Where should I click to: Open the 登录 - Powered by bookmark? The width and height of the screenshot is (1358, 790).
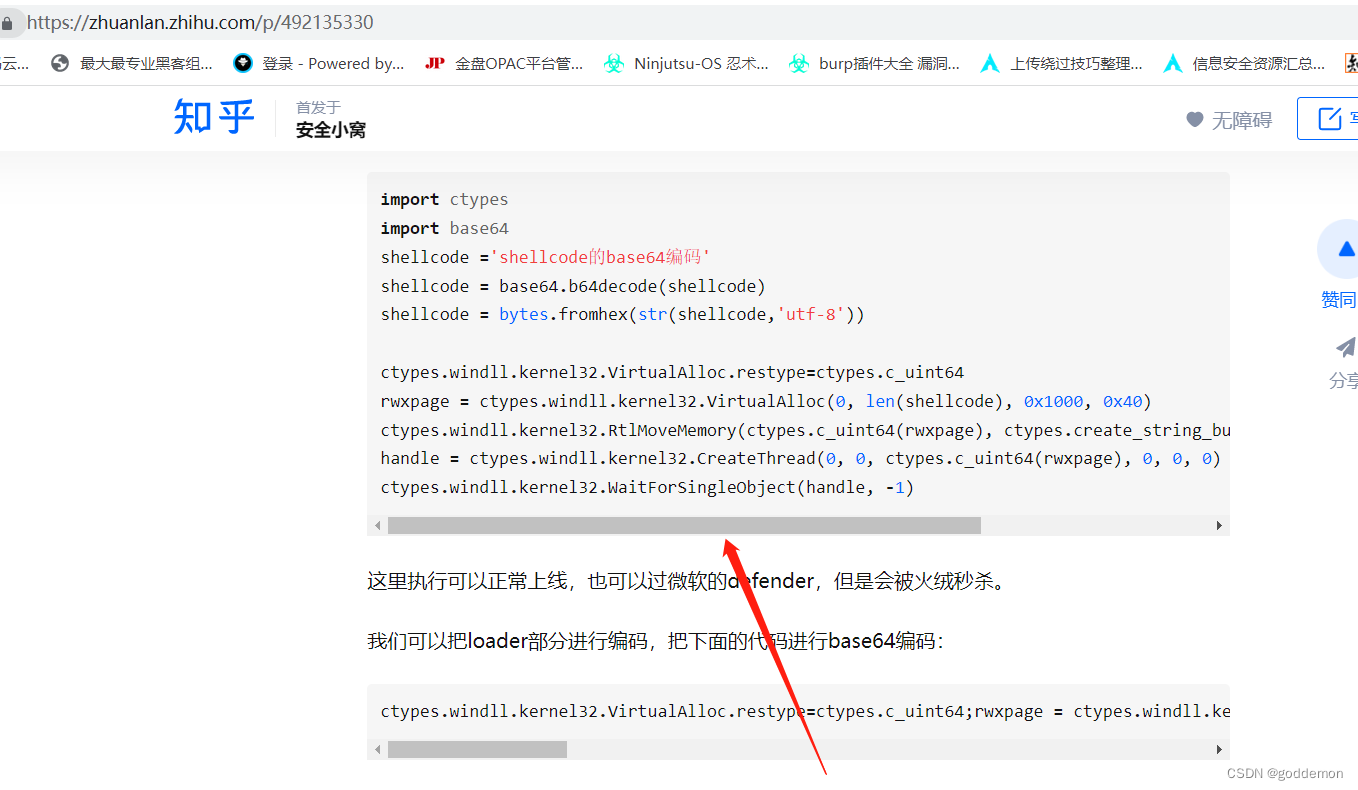(319, 63)
